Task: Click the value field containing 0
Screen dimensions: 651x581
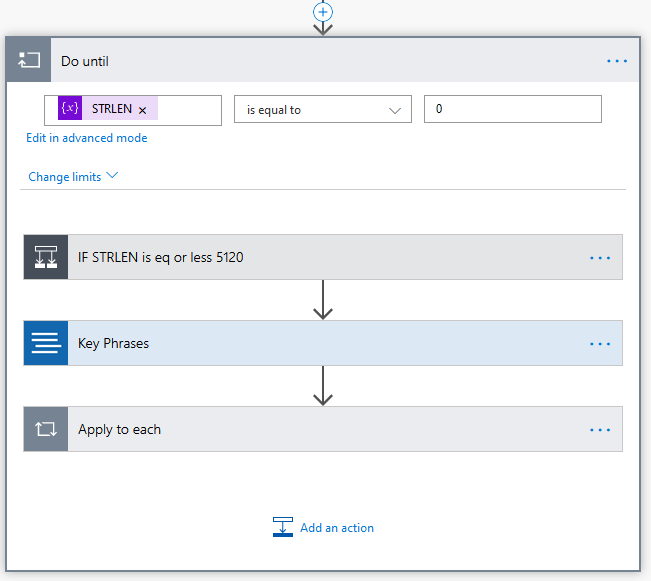Action: (512, 109)
